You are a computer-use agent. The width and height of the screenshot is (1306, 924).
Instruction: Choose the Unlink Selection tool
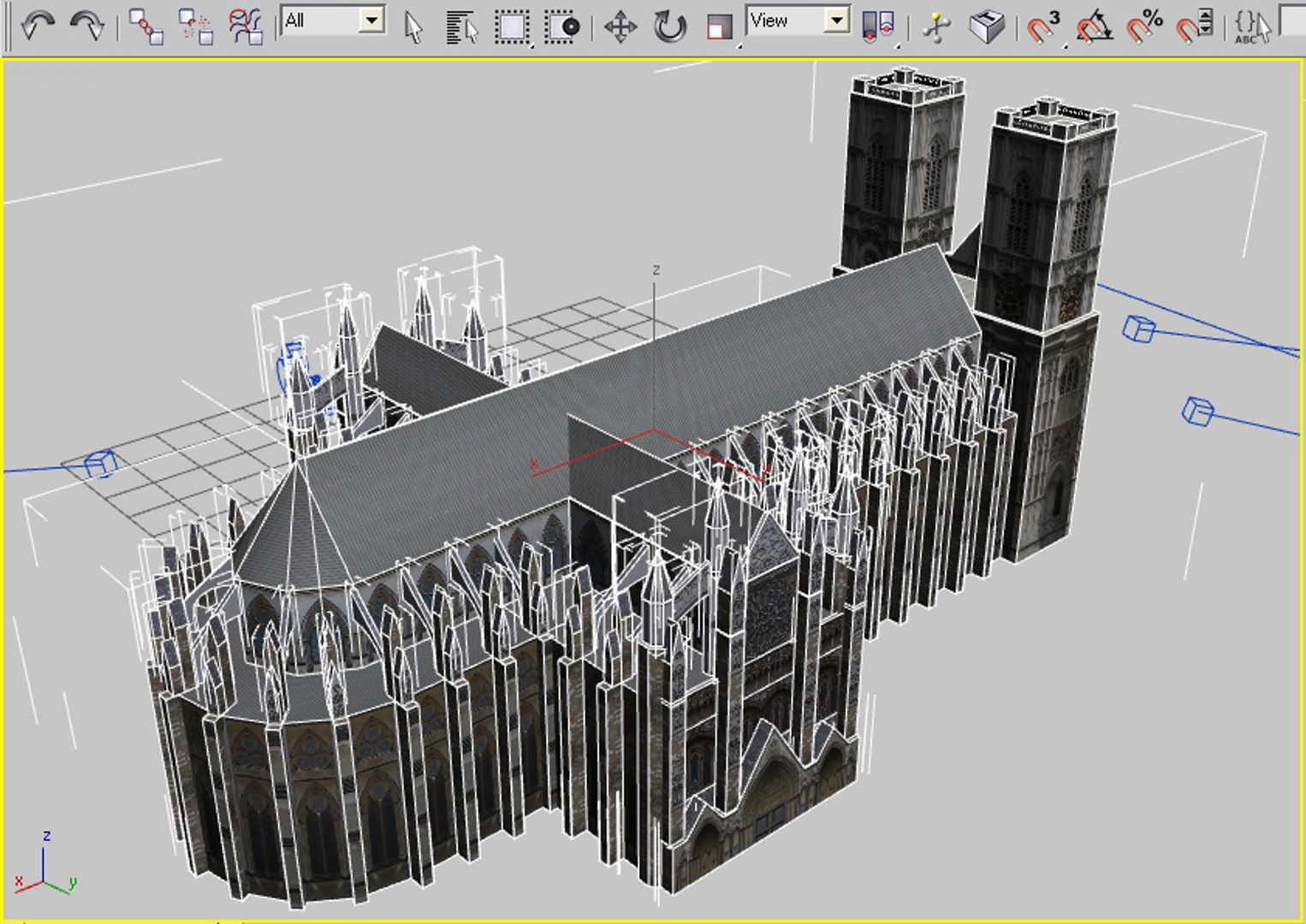pyautogui.click(x=196, y=26)
